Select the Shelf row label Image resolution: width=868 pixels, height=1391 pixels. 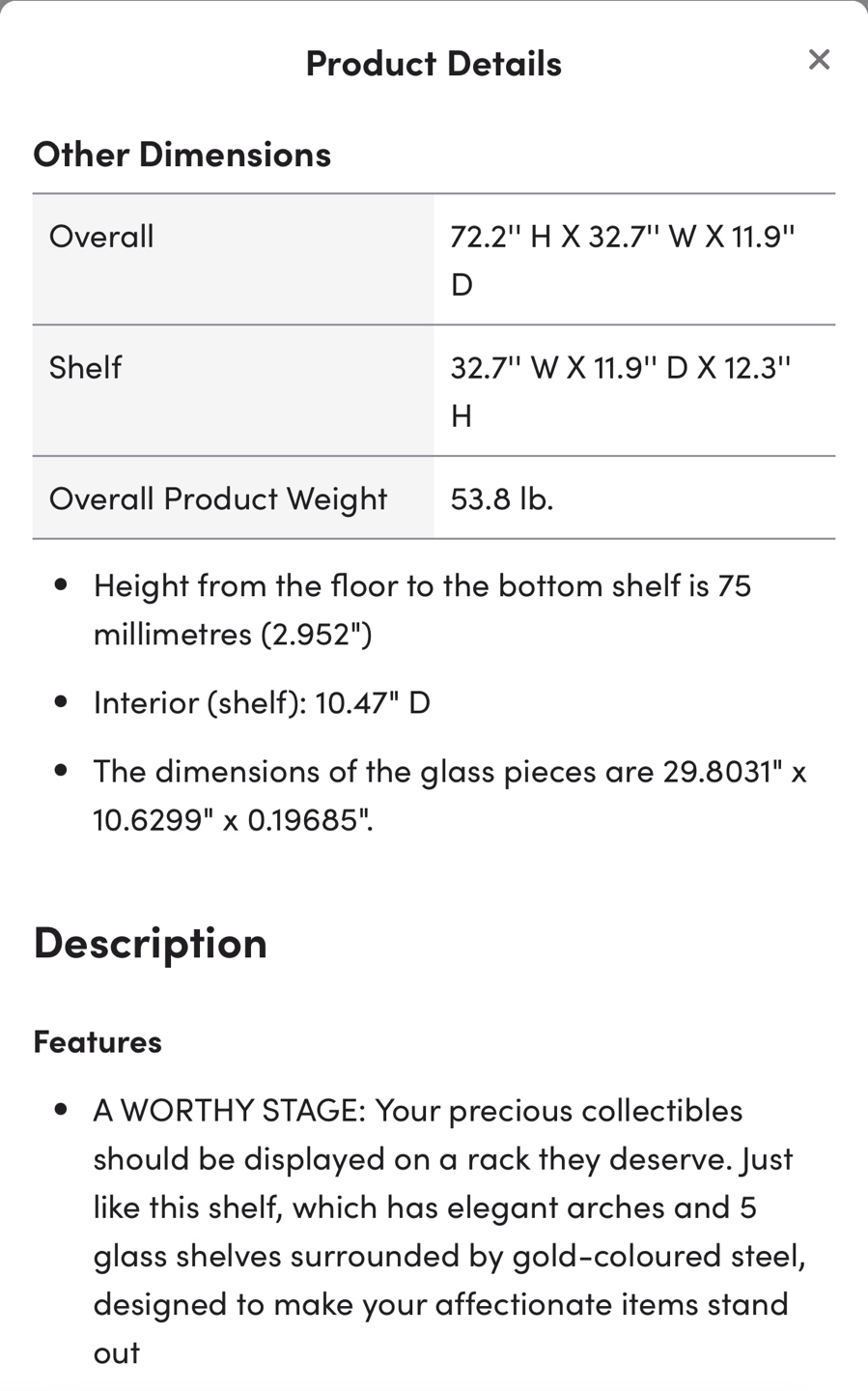[x=85, y=368]
